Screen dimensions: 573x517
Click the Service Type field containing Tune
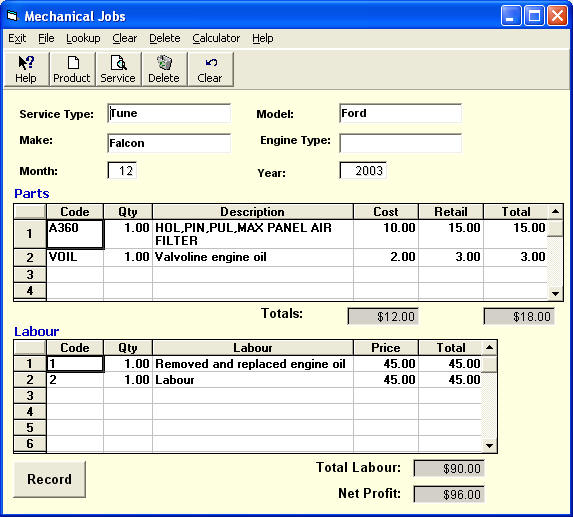click(169, 113)
